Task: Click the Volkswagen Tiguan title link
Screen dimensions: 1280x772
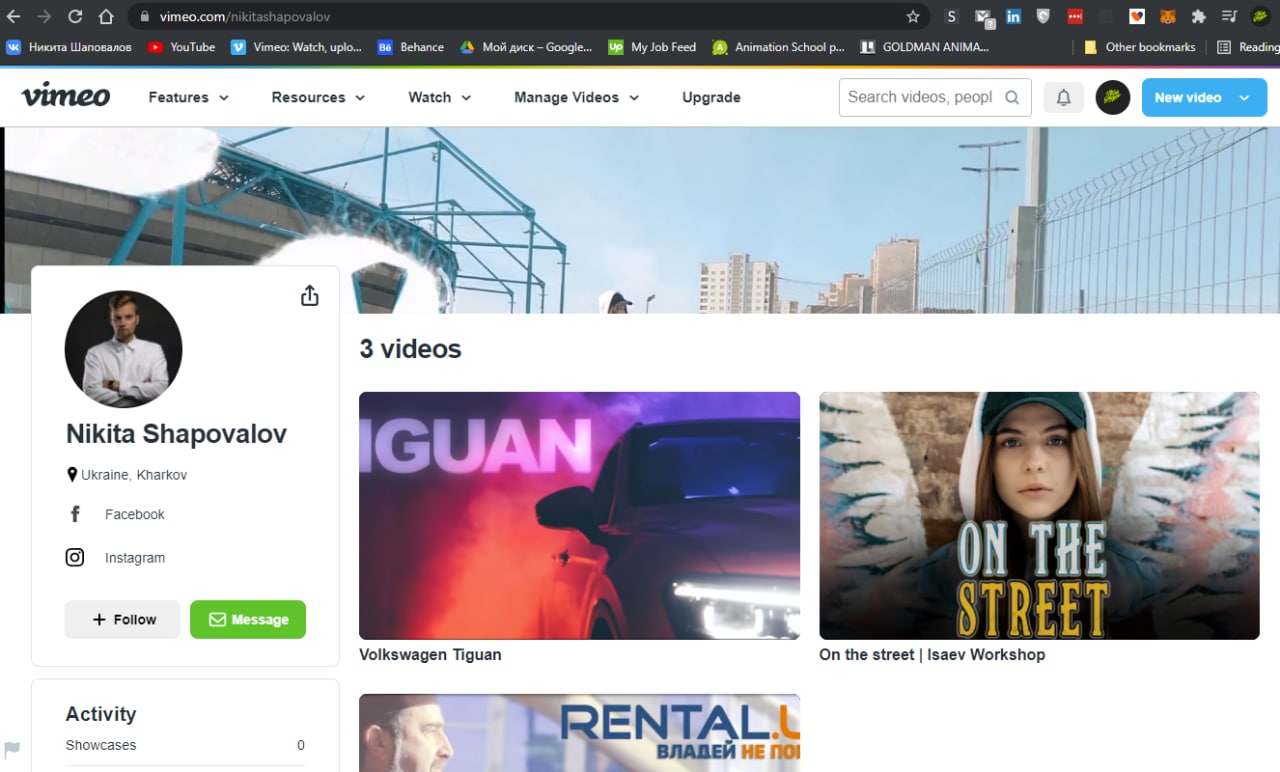Action: point(430,655)
